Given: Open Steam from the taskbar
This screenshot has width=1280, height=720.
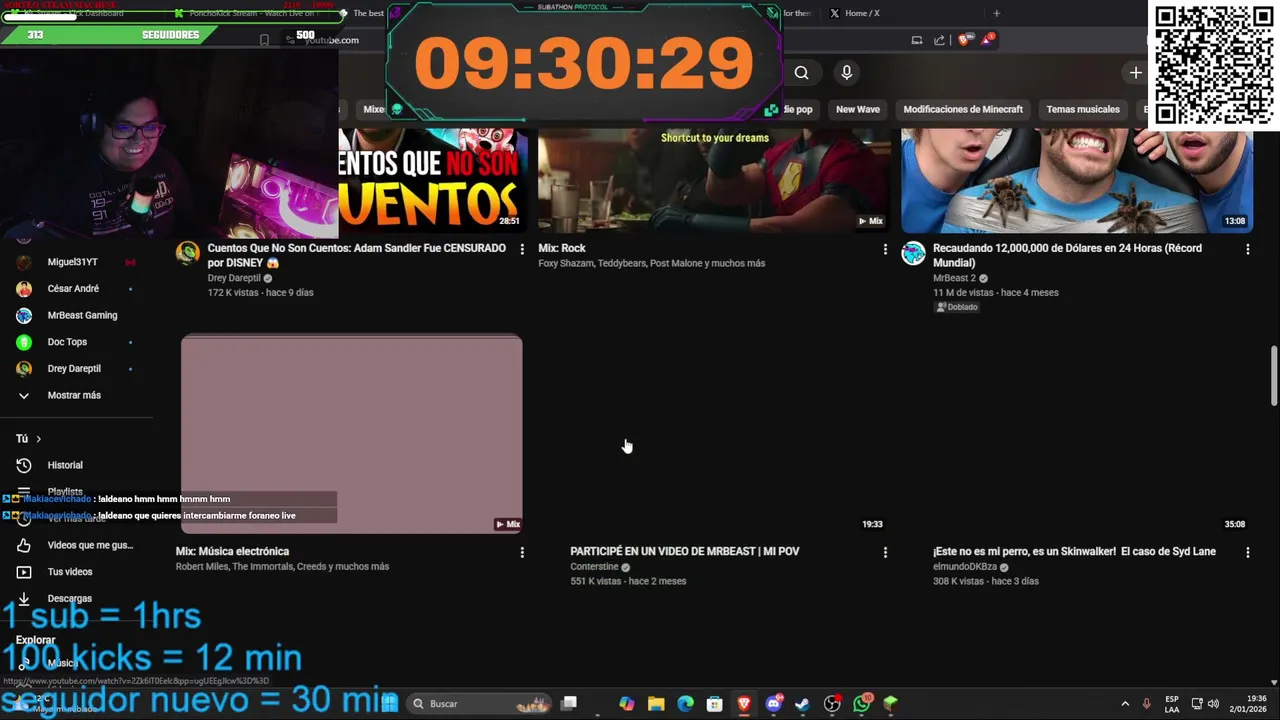Looking at the screenshot, I should point(802,704).
